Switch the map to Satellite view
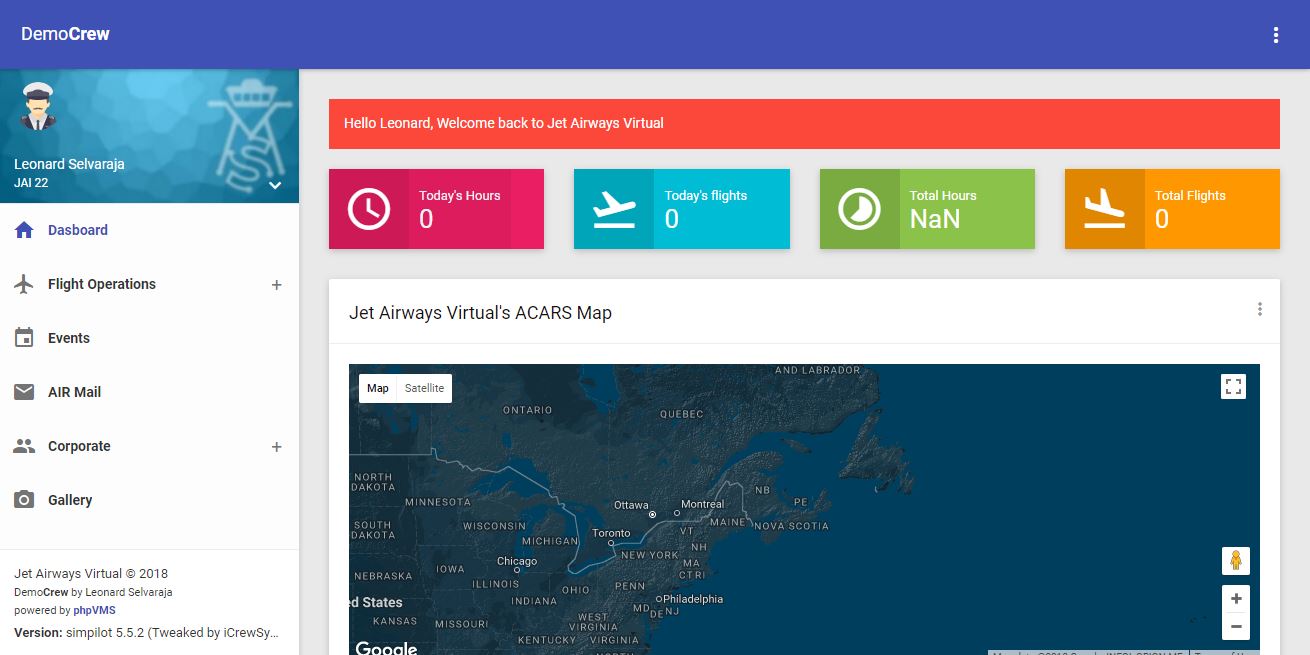The height and width of the screenshot is (655, 1310). 424,388
